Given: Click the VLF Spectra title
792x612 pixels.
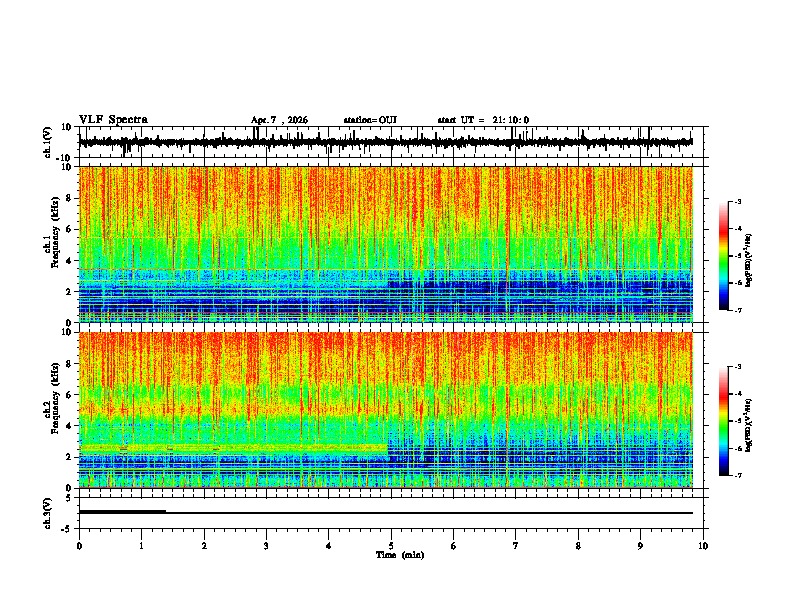Looking at the screenshot, I should (x=113, y=120).
